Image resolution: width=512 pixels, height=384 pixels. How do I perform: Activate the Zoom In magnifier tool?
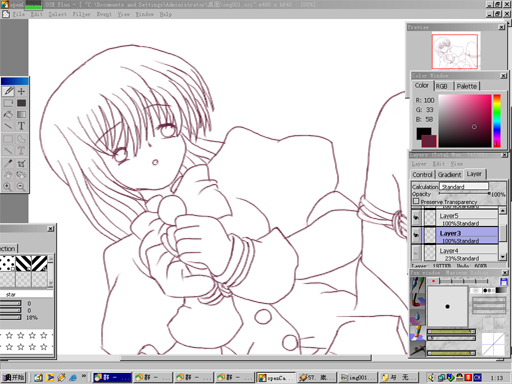[x=8, y=186]
